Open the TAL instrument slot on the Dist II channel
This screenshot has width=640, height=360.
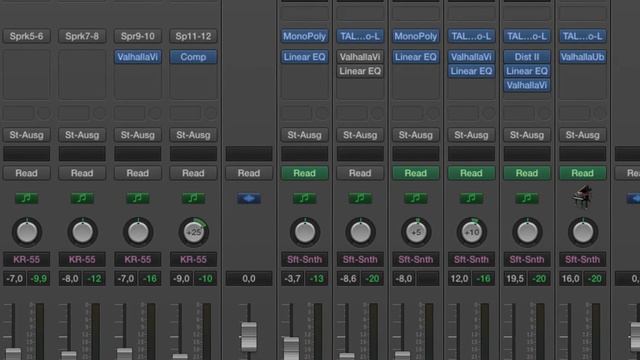coord(527,36)
